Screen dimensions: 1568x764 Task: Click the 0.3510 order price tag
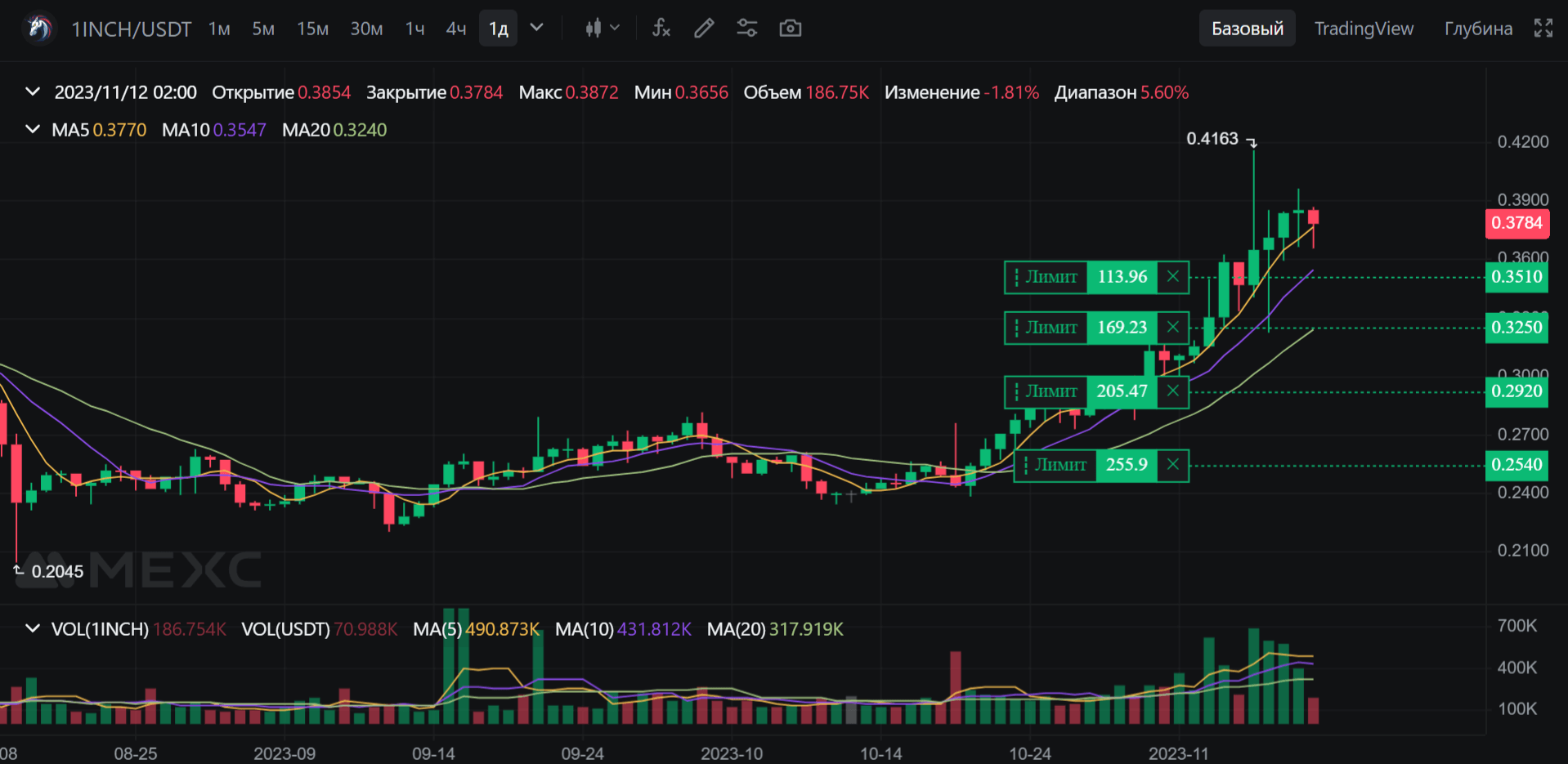coord(1517,277)
